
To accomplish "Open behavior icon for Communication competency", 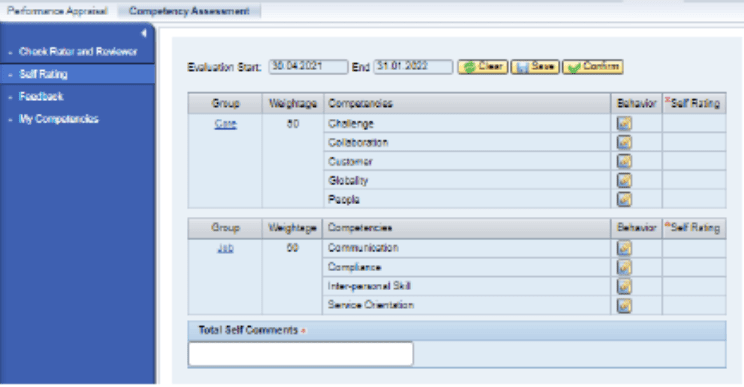I will pos(624,248).
